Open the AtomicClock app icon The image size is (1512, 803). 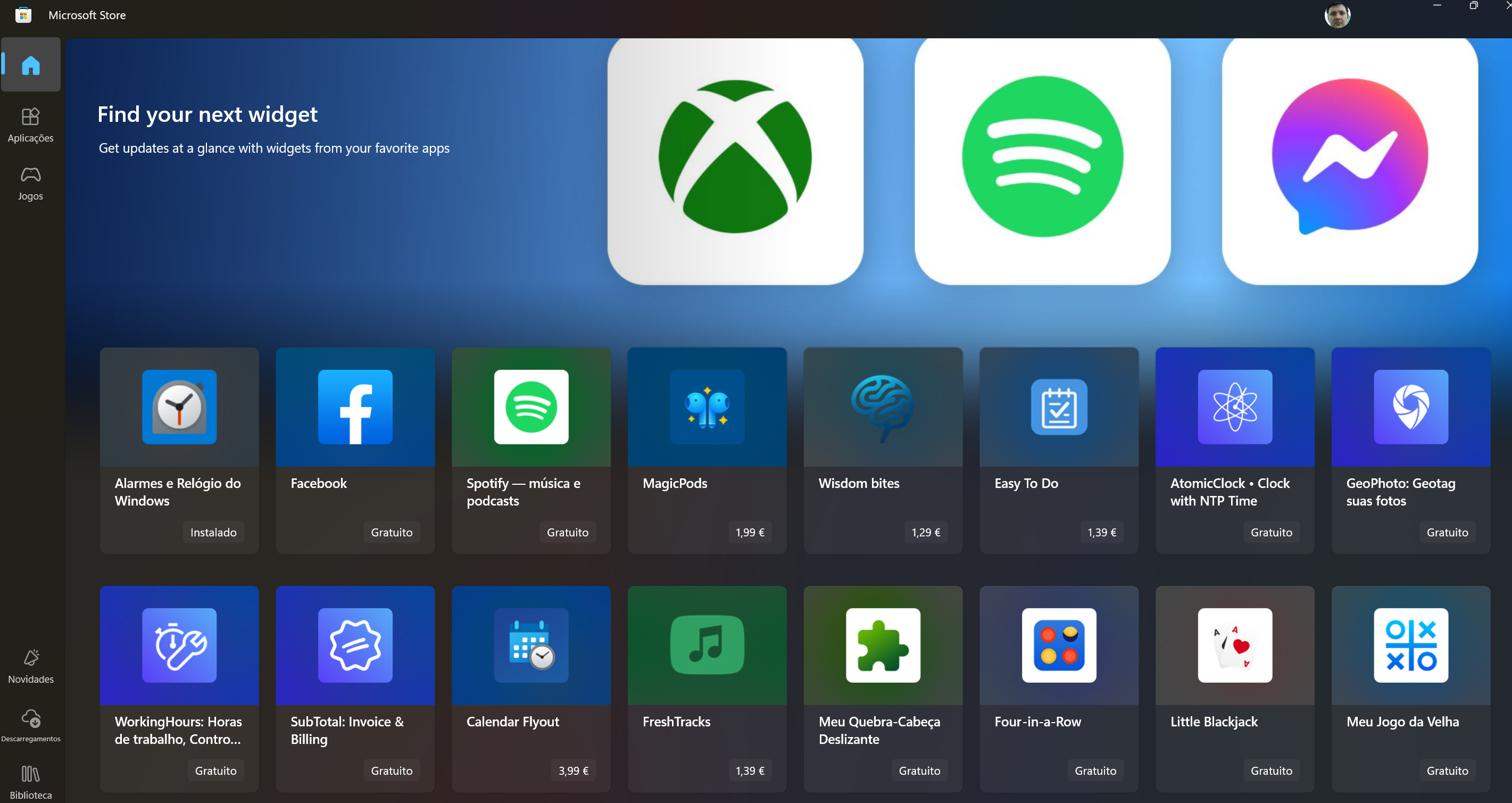(1235, 407)
